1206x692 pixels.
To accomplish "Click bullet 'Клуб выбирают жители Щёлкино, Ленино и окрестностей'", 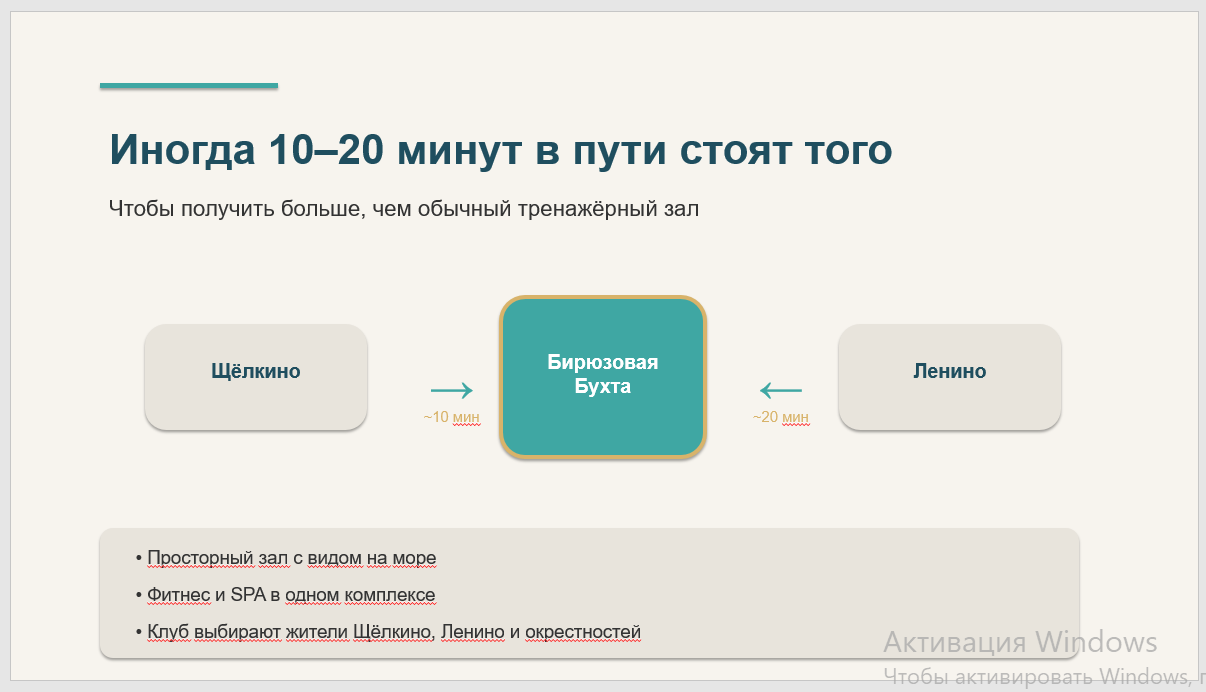I will [388, 632].
